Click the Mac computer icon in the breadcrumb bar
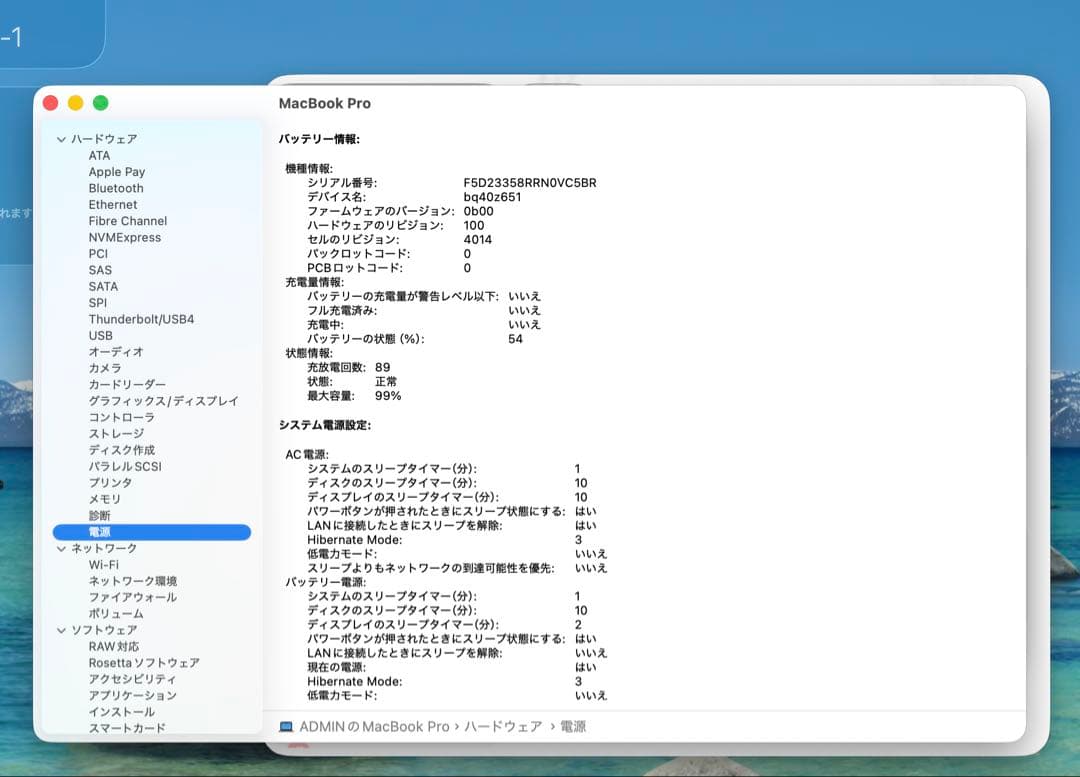1080x777 pixels. click(x=286, y=726)
